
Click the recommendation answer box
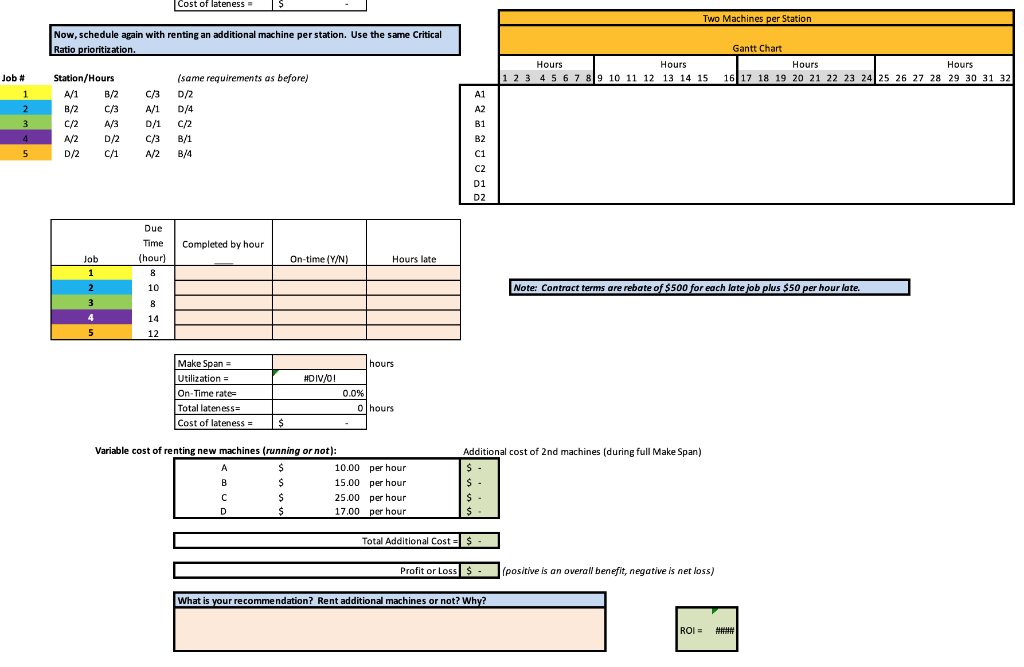point(390,625)
